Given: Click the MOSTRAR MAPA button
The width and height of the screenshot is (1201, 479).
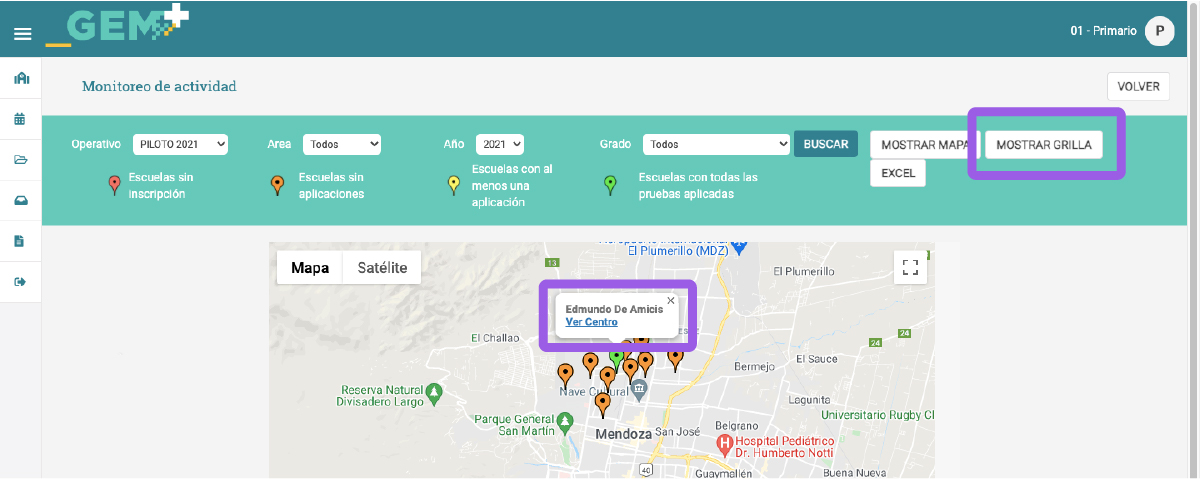Looking at the screenshot, I should (924, 145).
